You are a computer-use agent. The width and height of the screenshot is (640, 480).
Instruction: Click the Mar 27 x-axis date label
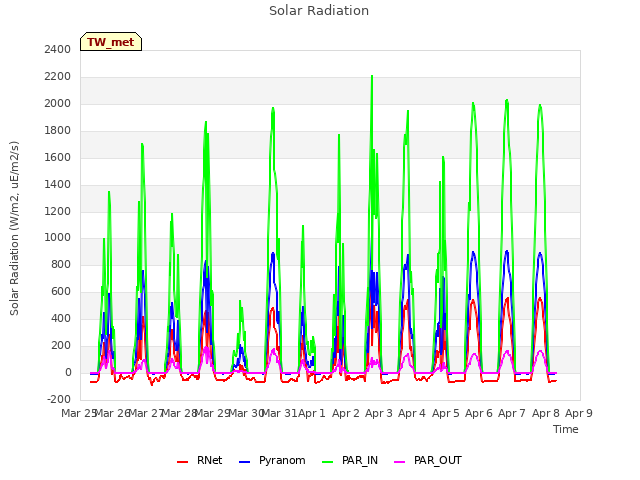pyautogui.click(x=146, y=413)
